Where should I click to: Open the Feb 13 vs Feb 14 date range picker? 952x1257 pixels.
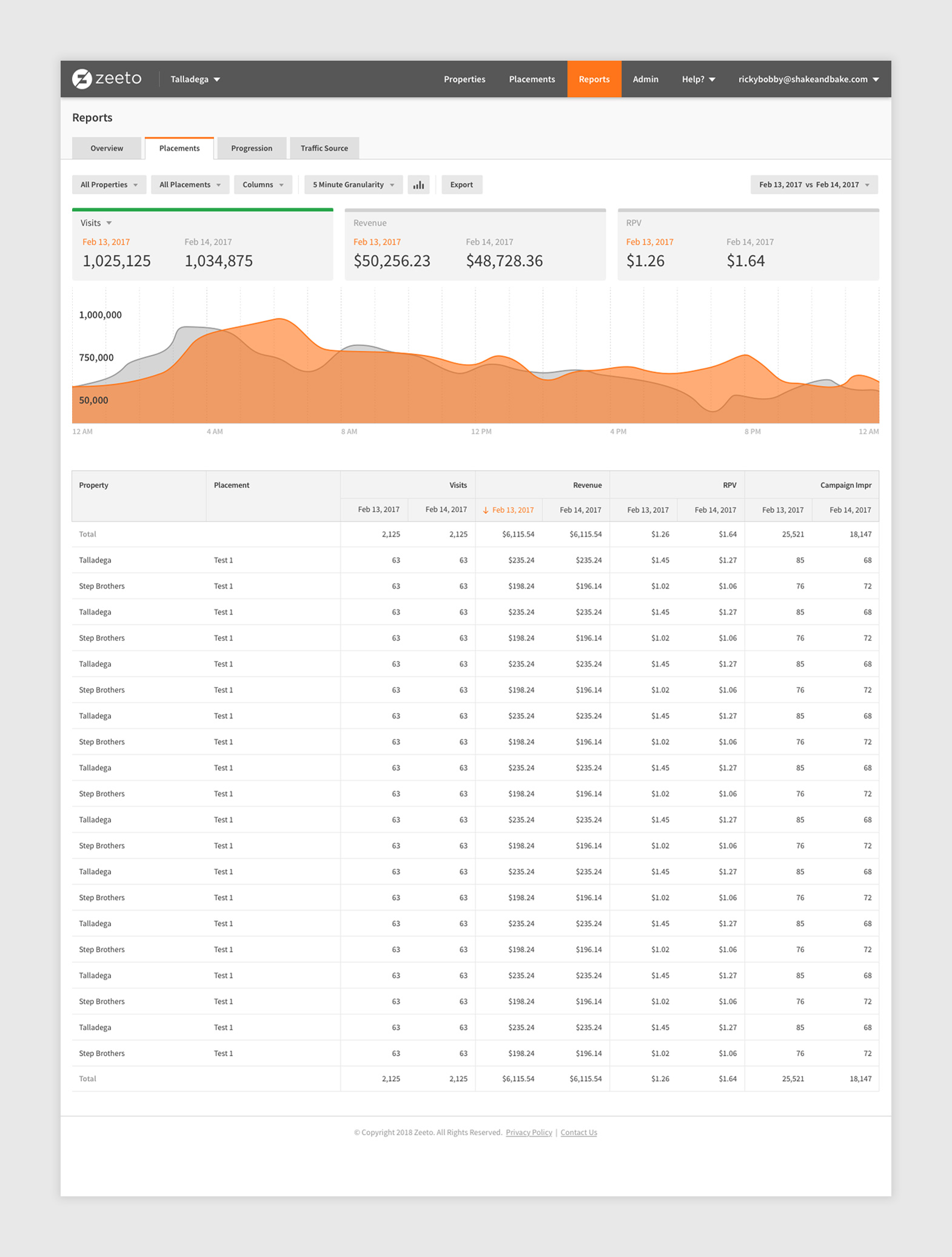pos(814,184)
